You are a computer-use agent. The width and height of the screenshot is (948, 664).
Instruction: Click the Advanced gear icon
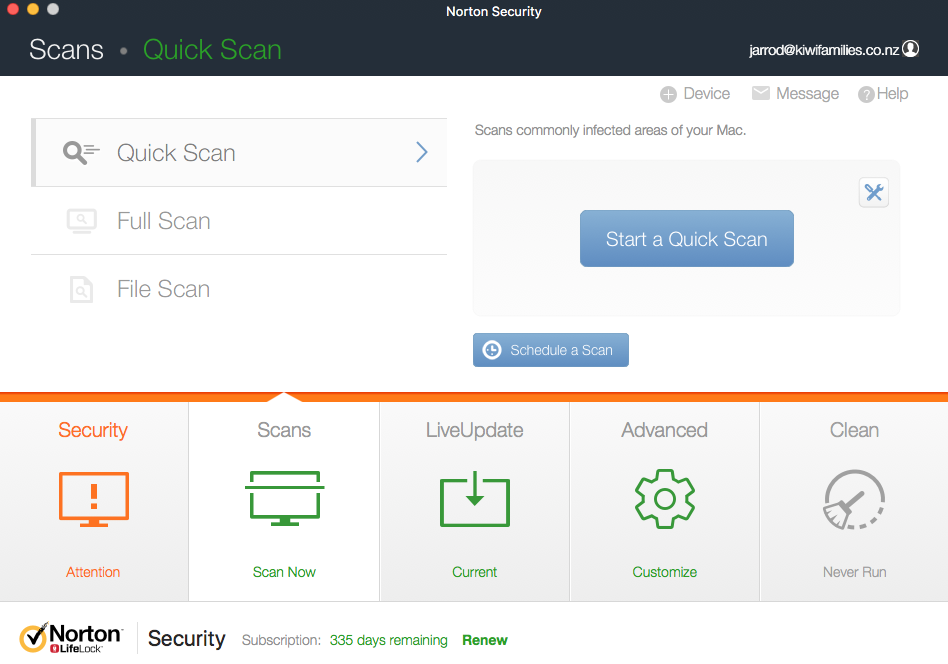coord(664,499)
